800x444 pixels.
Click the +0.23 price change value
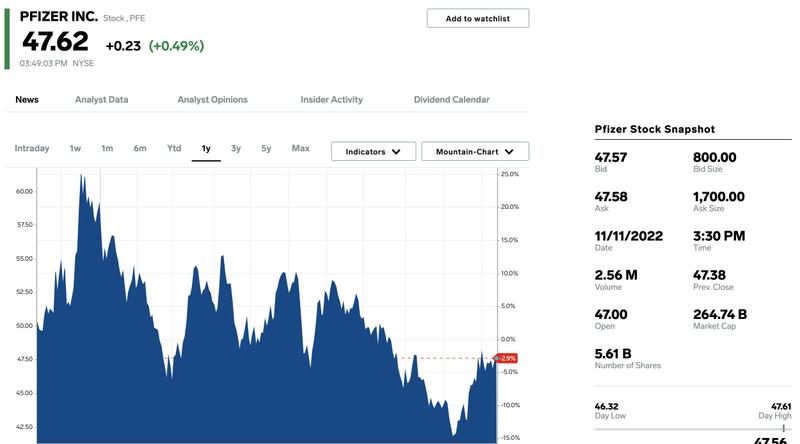(x=123, y=46)
